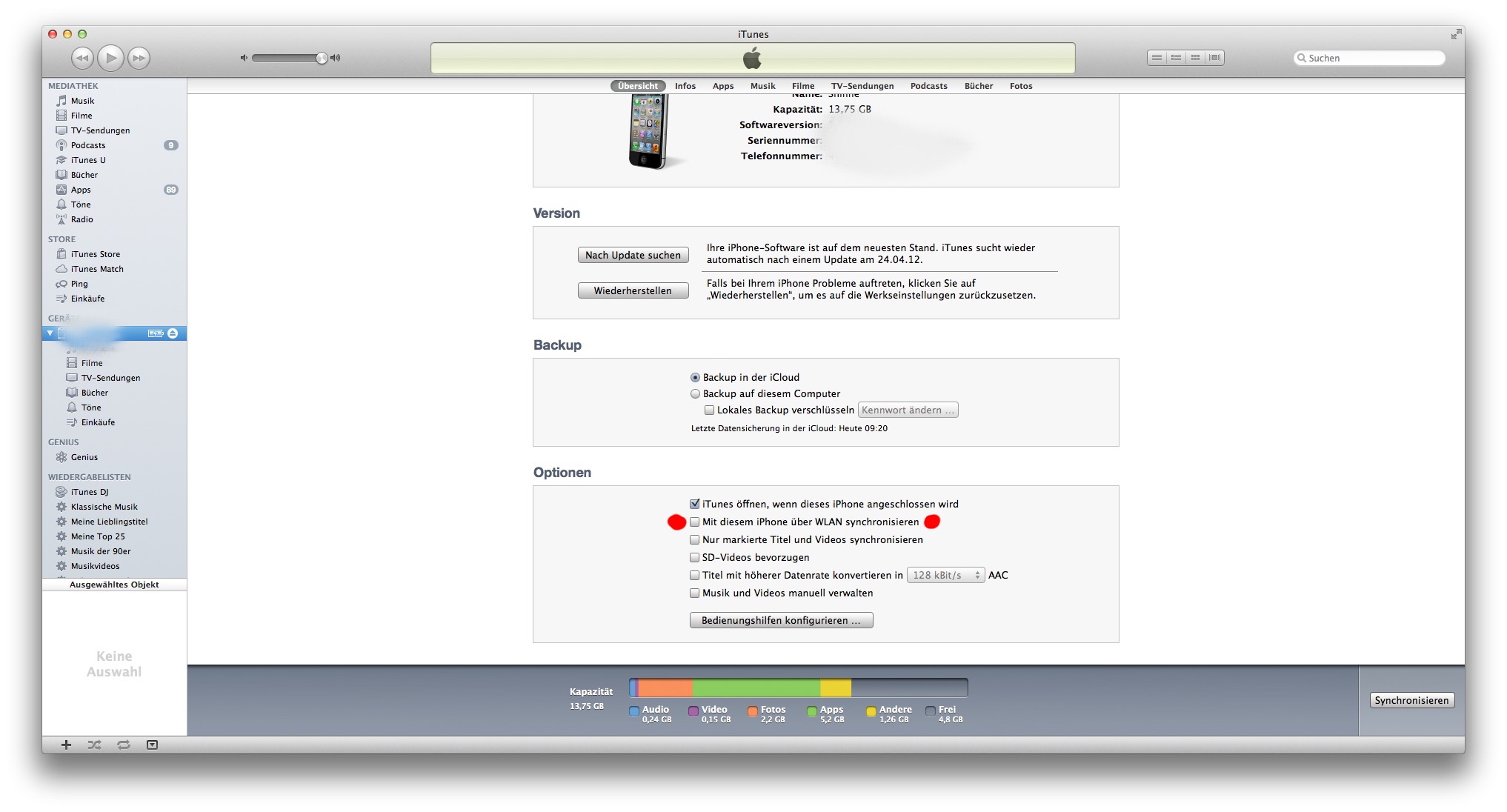The width and height of the screenshot is (1507, 812).
Task: Enter full screen mode
Action: point(1456,34)
